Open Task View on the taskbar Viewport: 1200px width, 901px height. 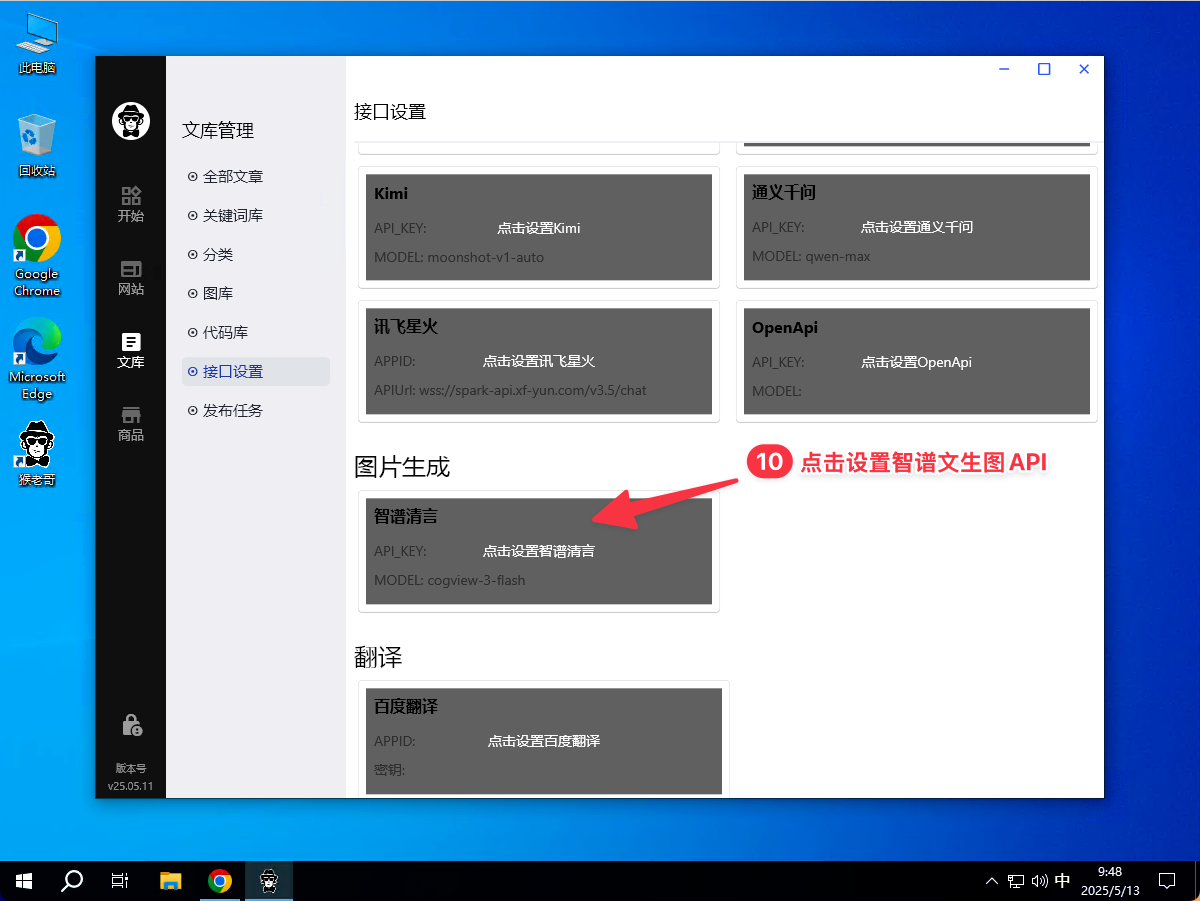click(120, 881)
